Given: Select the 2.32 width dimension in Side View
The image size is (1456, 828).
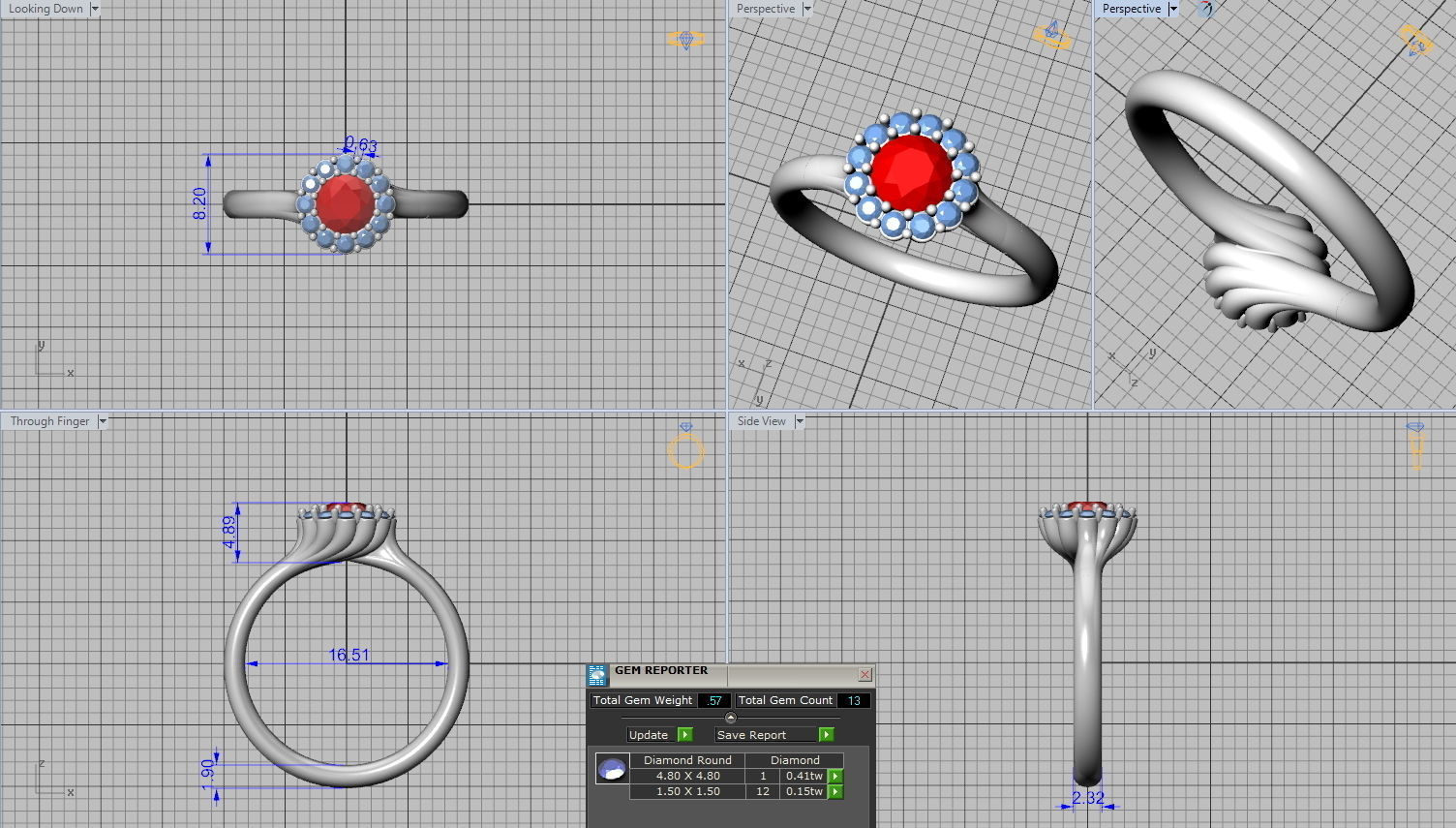Looking at the screenshot, I should coord(1088,798).
